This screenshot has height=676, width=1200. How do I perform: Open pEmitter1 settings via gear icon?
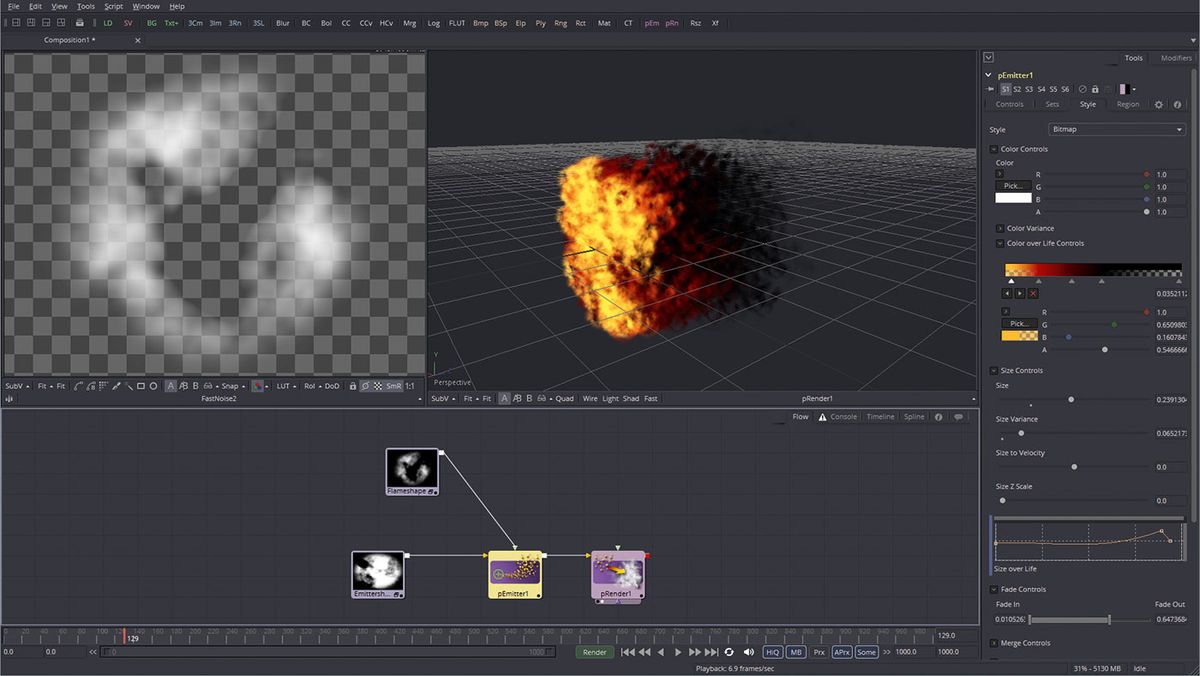1158,104
